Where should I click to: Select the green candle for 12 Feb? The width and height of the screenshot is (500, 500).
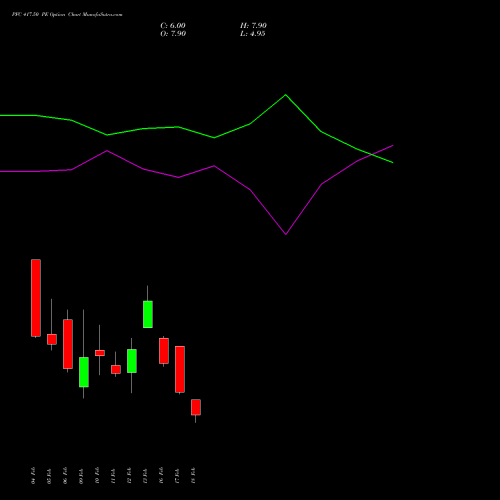132,361
